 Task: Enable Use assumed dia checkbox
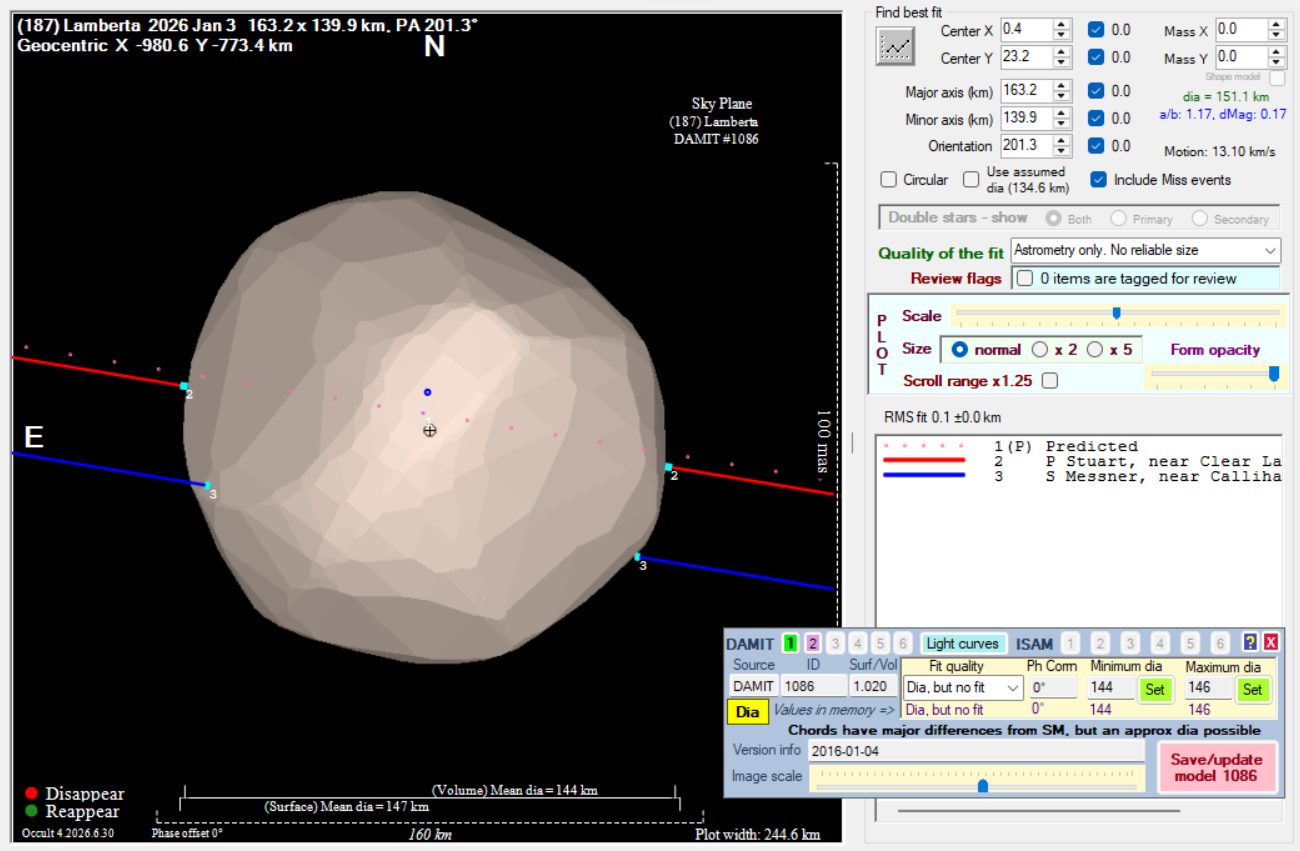coord(971,180)
